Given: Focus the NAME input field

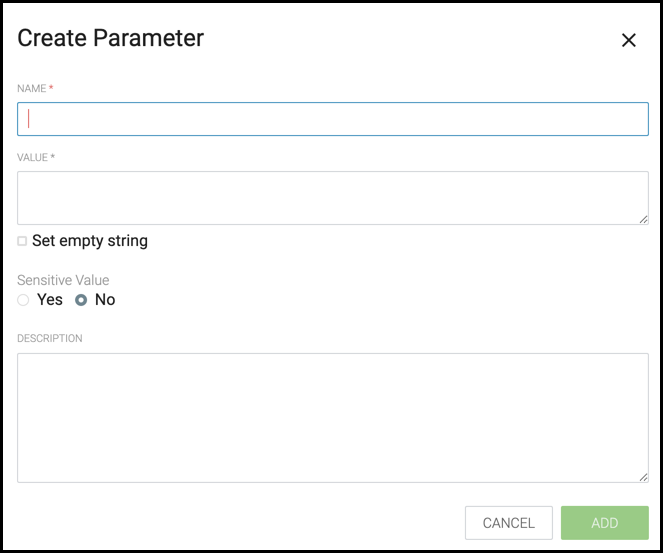Looking at the screenshot, I should (333, 119).
